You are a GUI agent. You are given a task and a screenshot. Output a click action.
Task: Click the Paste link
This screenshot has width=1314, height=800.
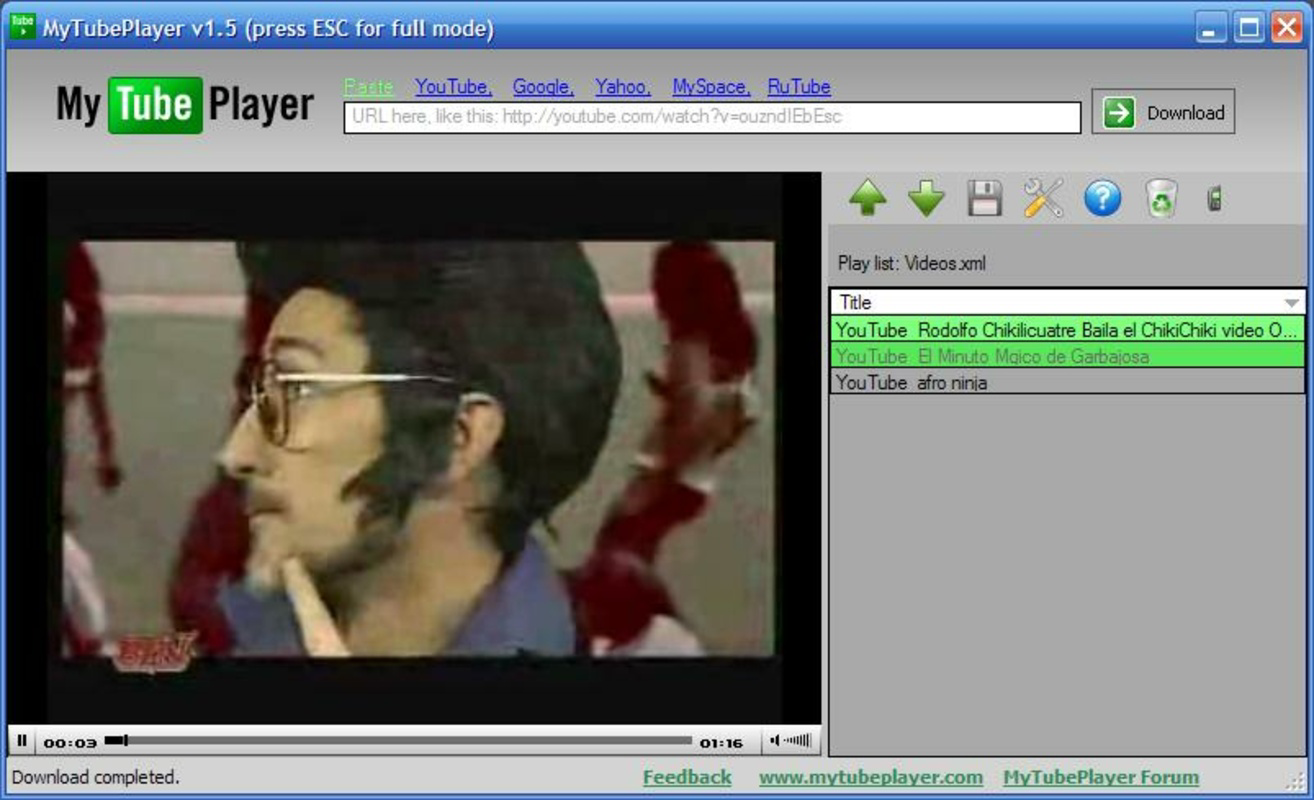point(368,87)
